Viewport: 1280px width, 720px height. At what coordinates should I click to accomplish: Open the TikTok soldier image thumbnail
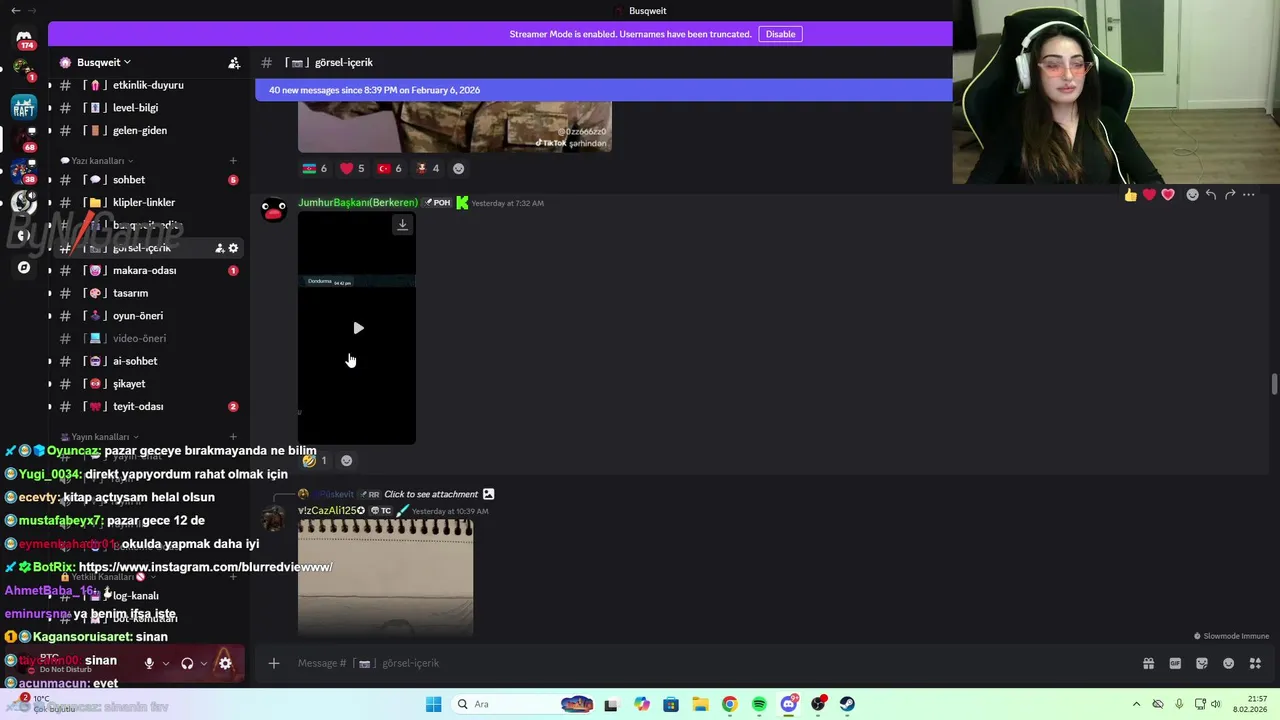(454, 127)
